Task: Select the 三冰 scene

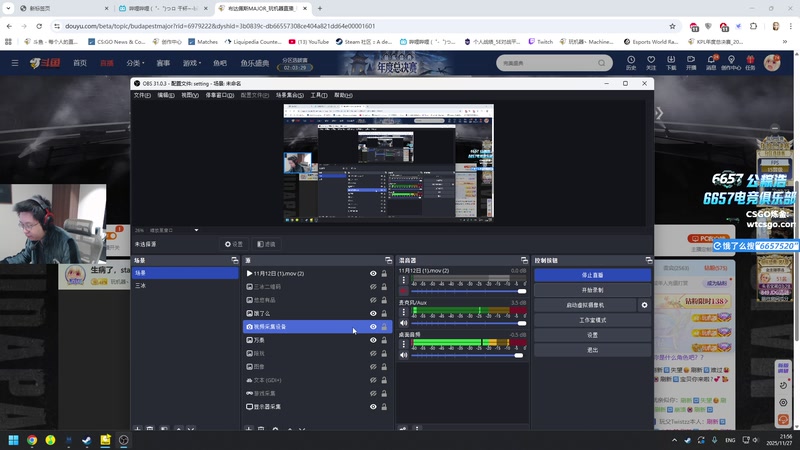Action: click(x=185, y=286)
